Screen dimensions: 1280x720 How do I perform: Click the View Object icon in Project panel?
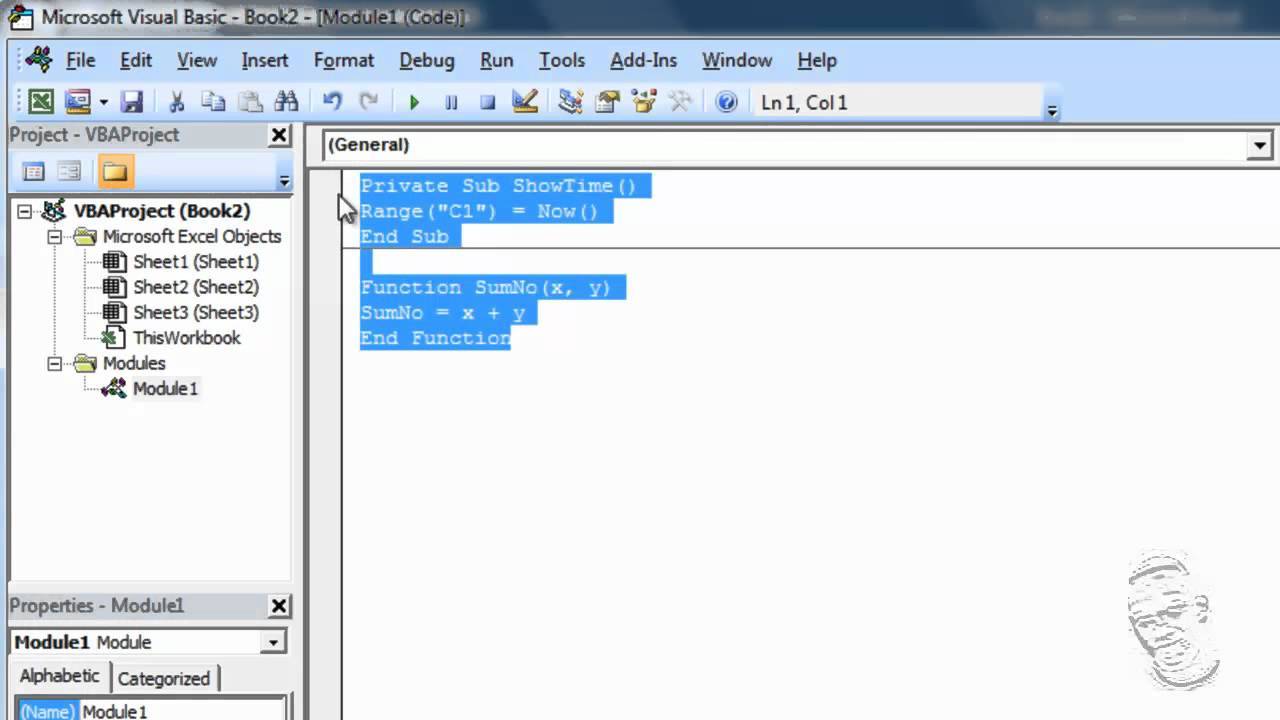69,172
